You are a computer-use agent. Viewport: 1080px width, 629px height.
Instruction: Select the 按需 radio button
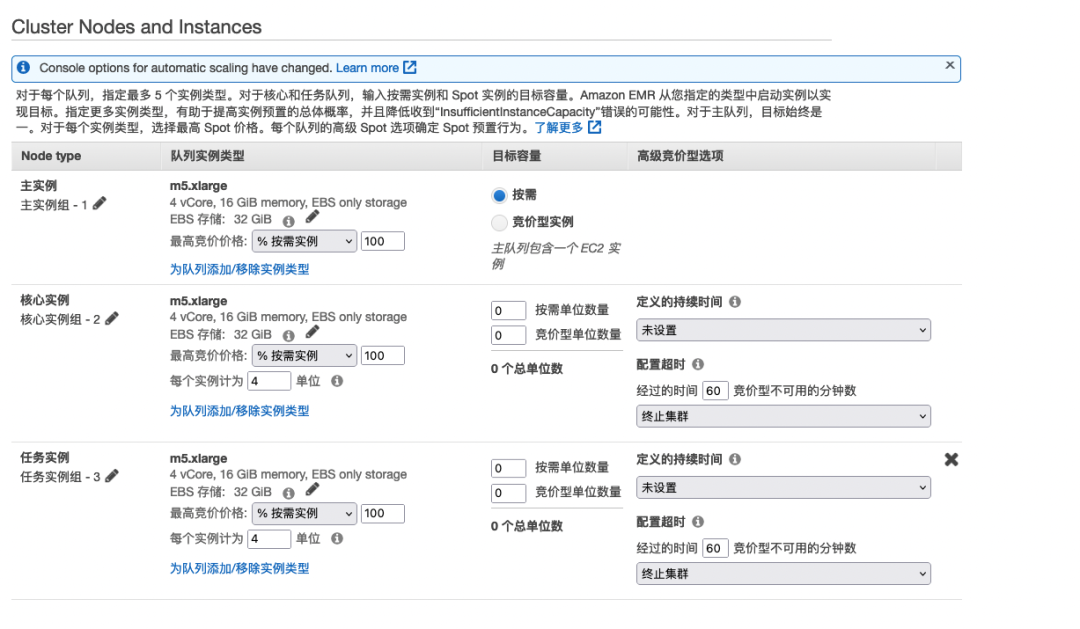[500, 195]
